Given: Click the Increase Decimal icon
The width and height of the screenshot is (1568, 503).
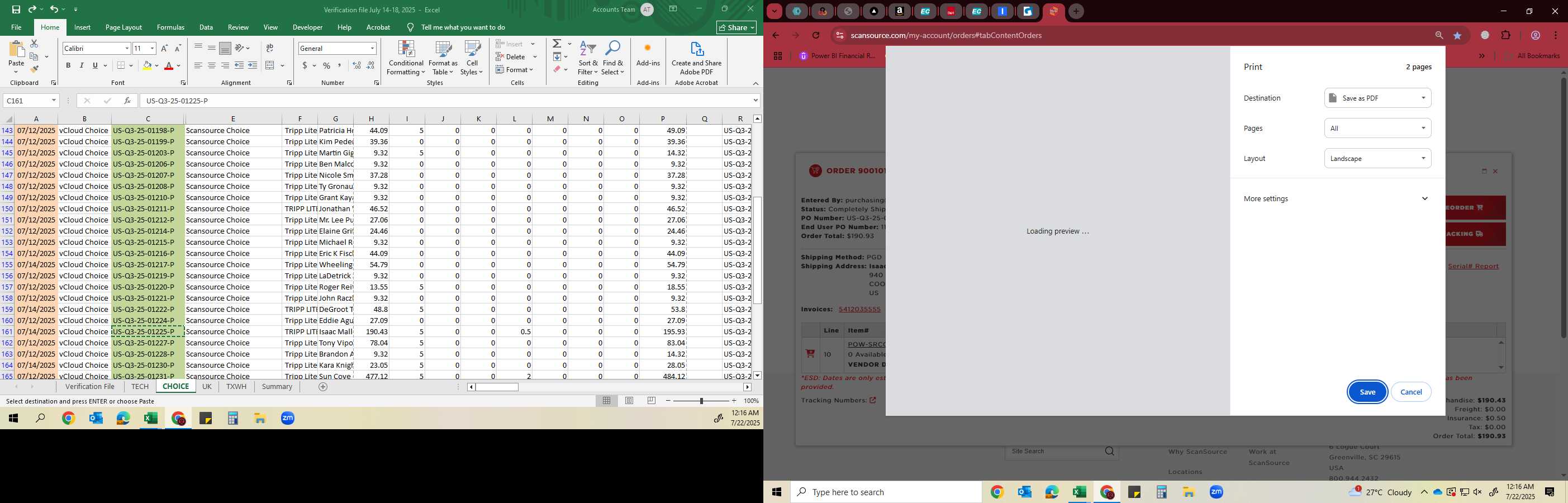Looking at the screenshot, I should tap(357, 65).
